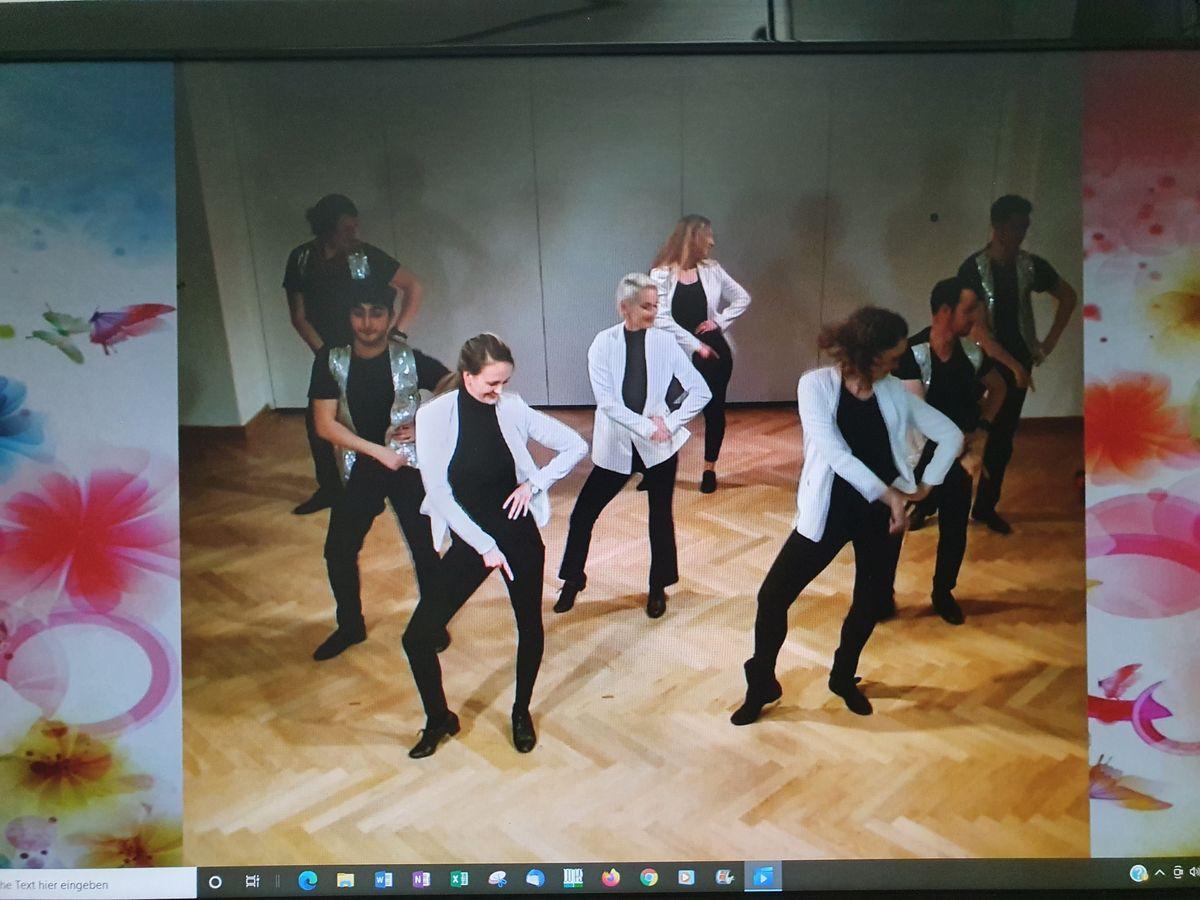The width and height of the screenshot is (1200, 900).
Task: Open Task View from the taskbar
Action: point(253,881)
